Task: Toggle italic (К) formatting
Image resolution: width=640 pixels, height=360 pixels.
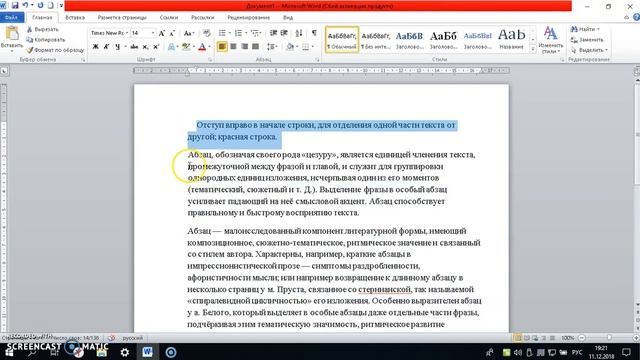Action: [107, 47]
